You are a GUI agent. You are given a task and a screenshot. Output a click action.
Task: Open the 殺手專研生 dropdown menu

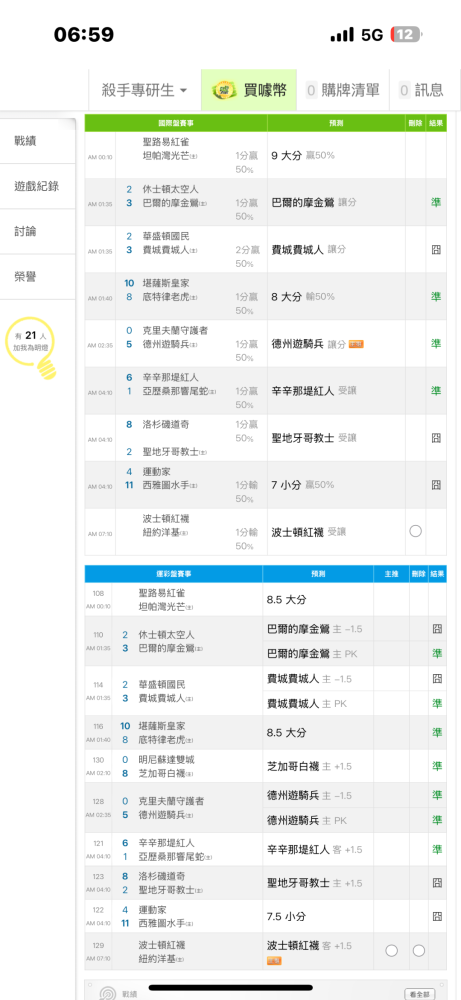pos(145,90)
